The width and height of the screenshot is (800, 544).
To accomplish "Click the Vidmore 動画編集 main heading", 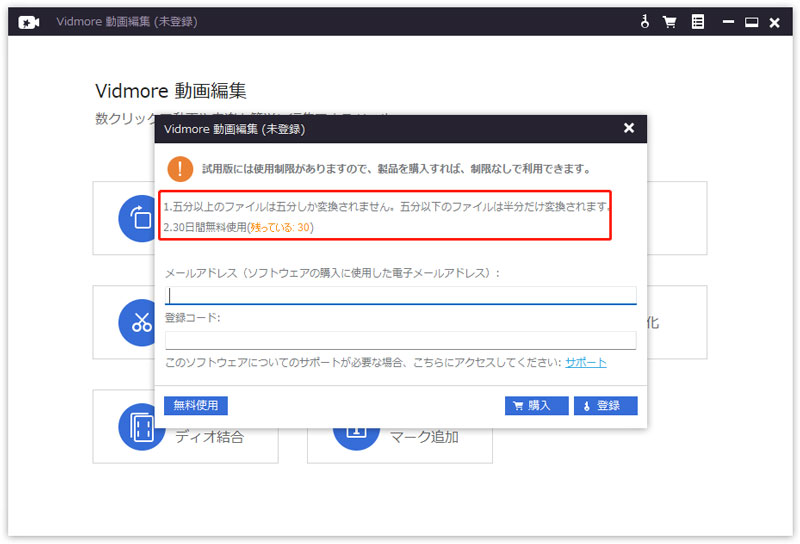I will (171, 91).
